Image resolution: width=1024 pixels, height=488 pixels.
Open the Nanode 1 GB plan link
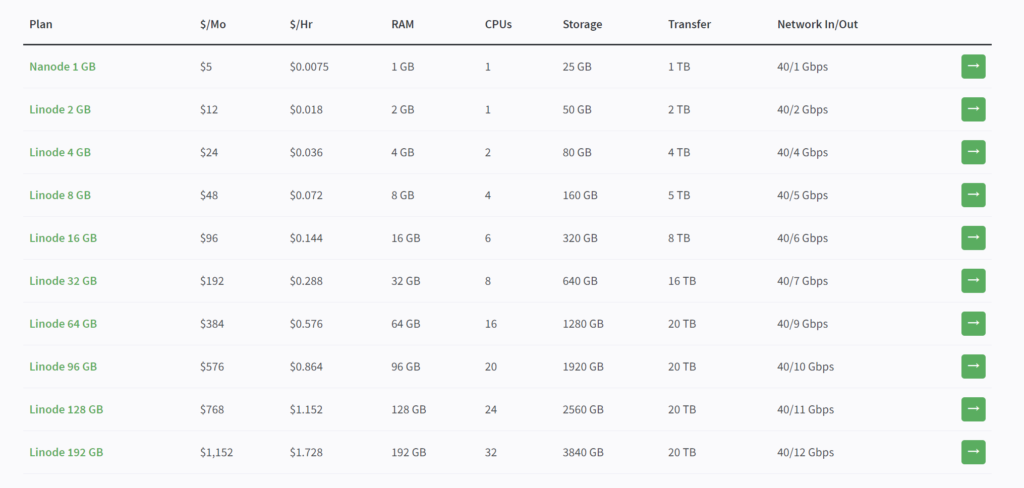(62, 67)
